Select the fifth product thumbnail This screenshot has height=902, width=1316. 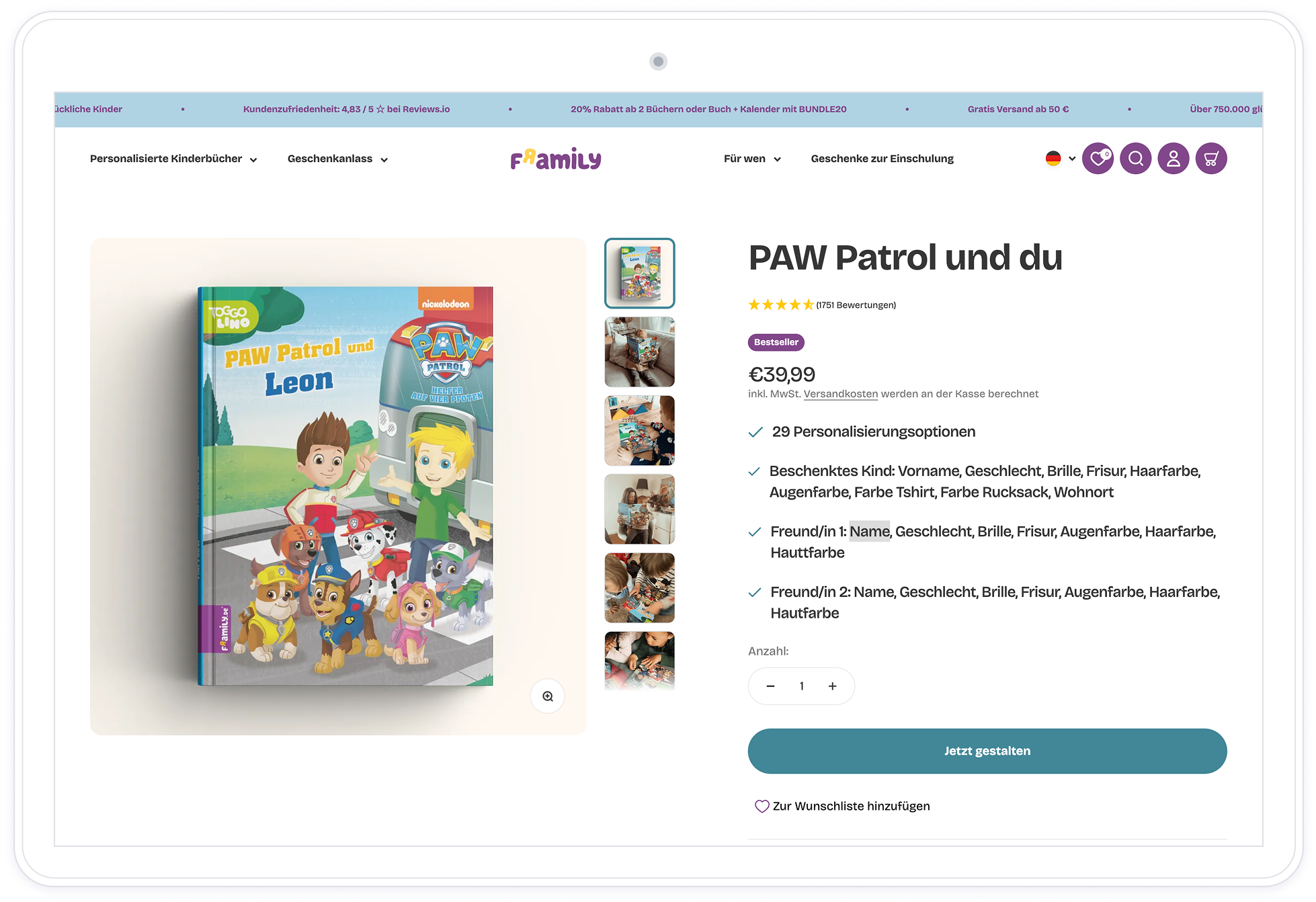tap(640, 588)
